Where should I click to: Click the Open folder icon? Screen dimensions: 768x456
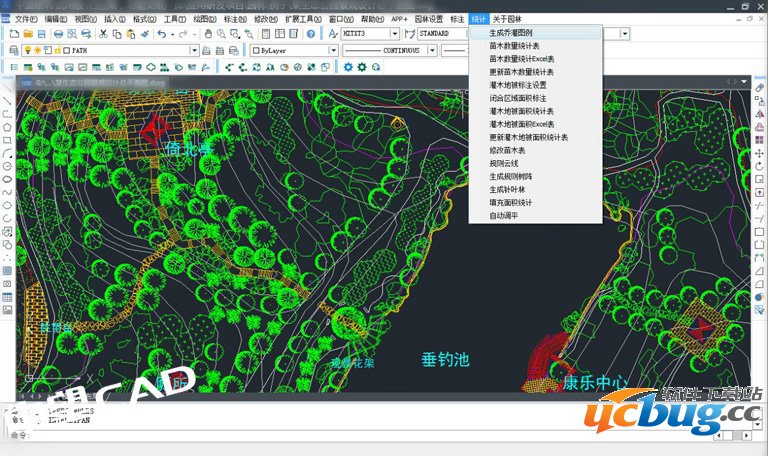27,34
